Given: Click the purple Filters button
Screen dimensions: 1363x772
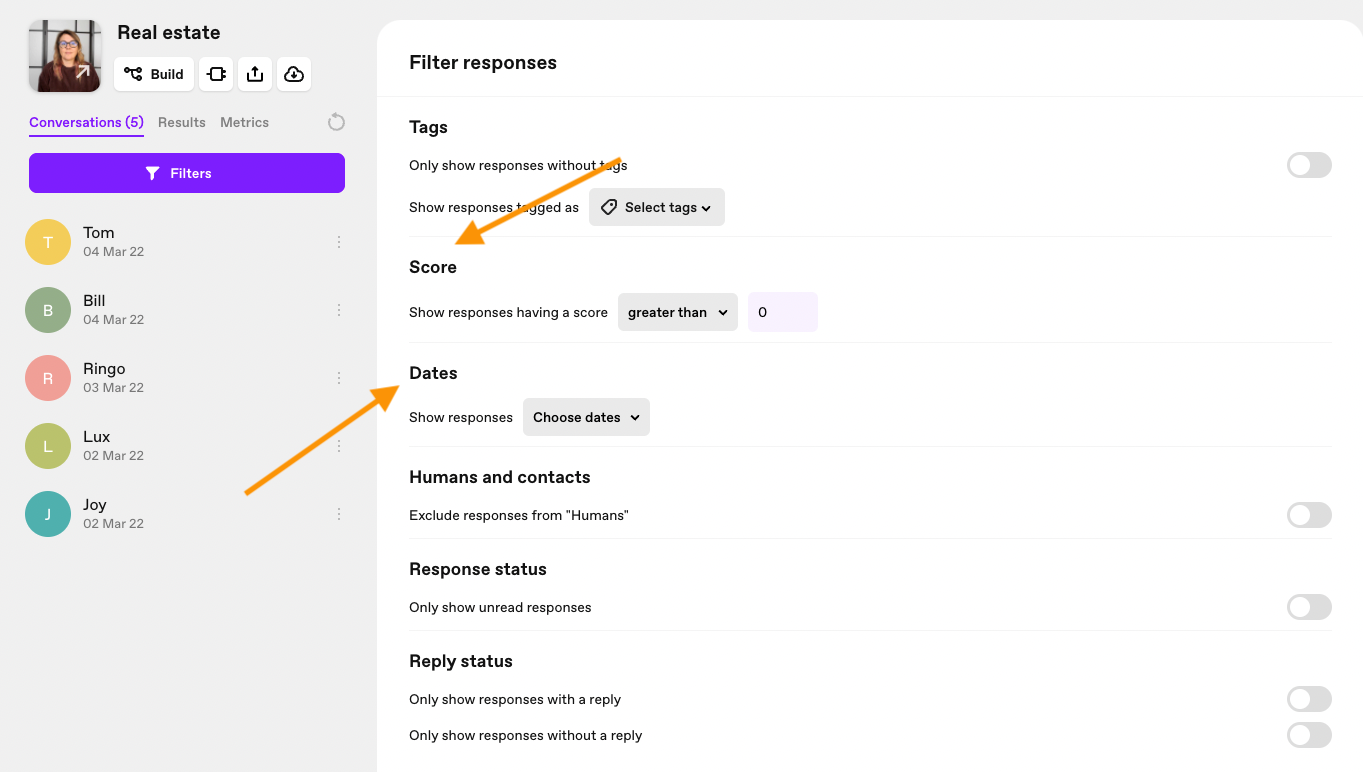Looking at the screenshot, I should pos(187,173).
